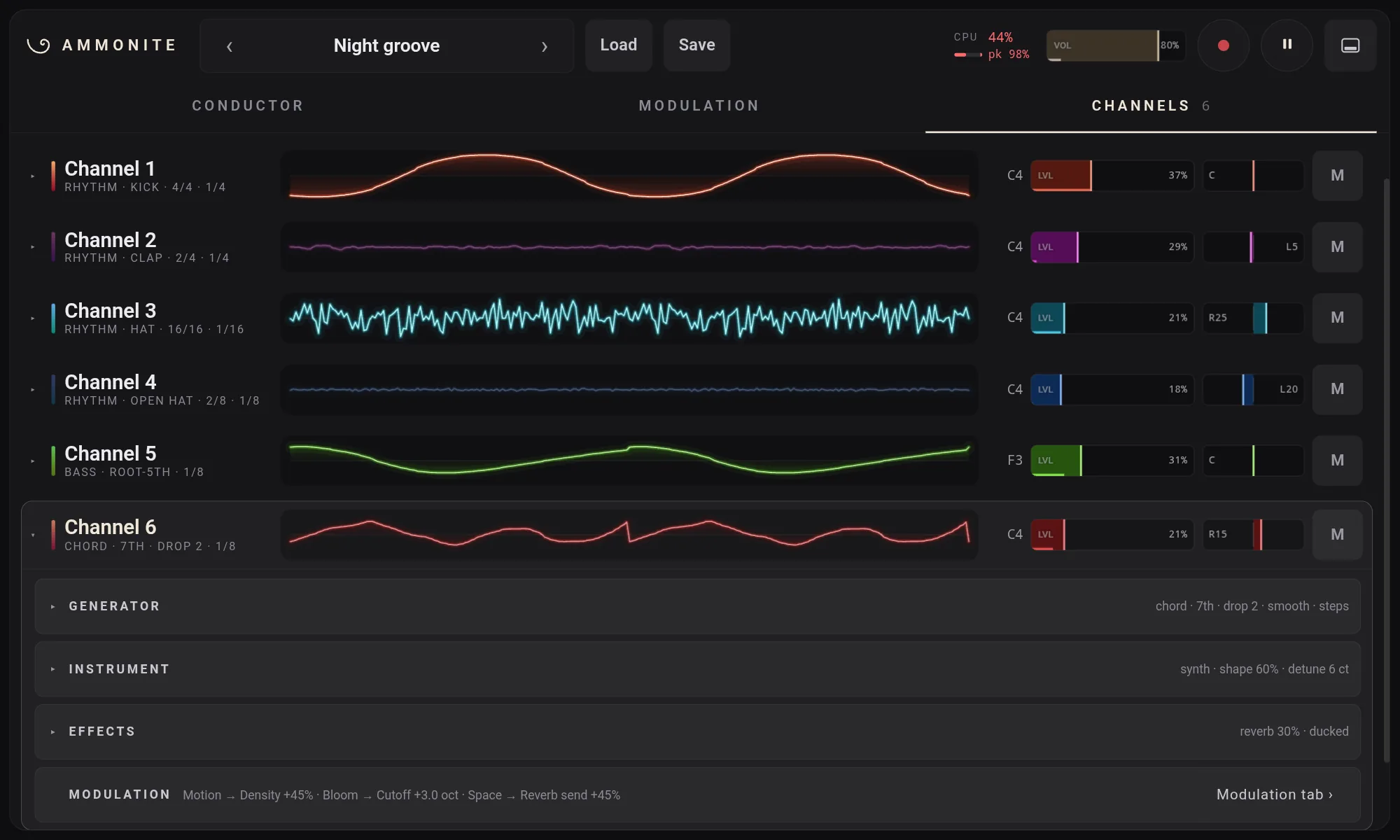Expand Channel 4 disclosure triangle
Screen dimensions: 1400x840
(x=33, y=389)
